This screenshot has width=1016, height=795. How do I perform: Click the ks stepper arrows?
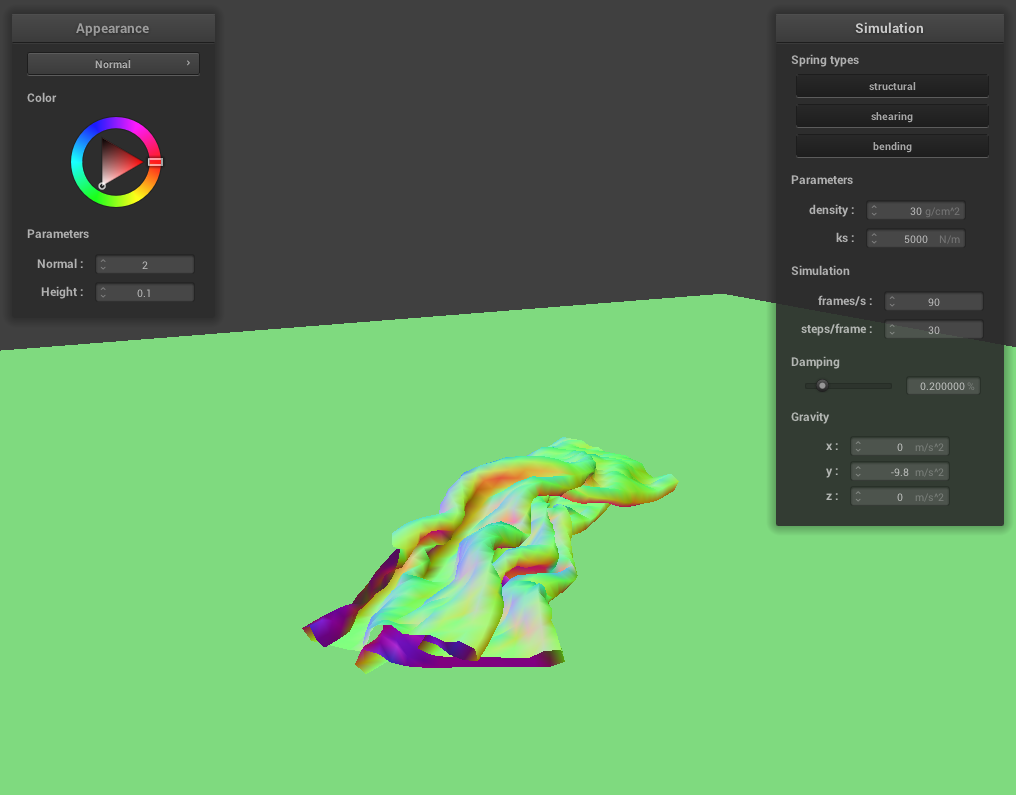(x=874, y=238)
